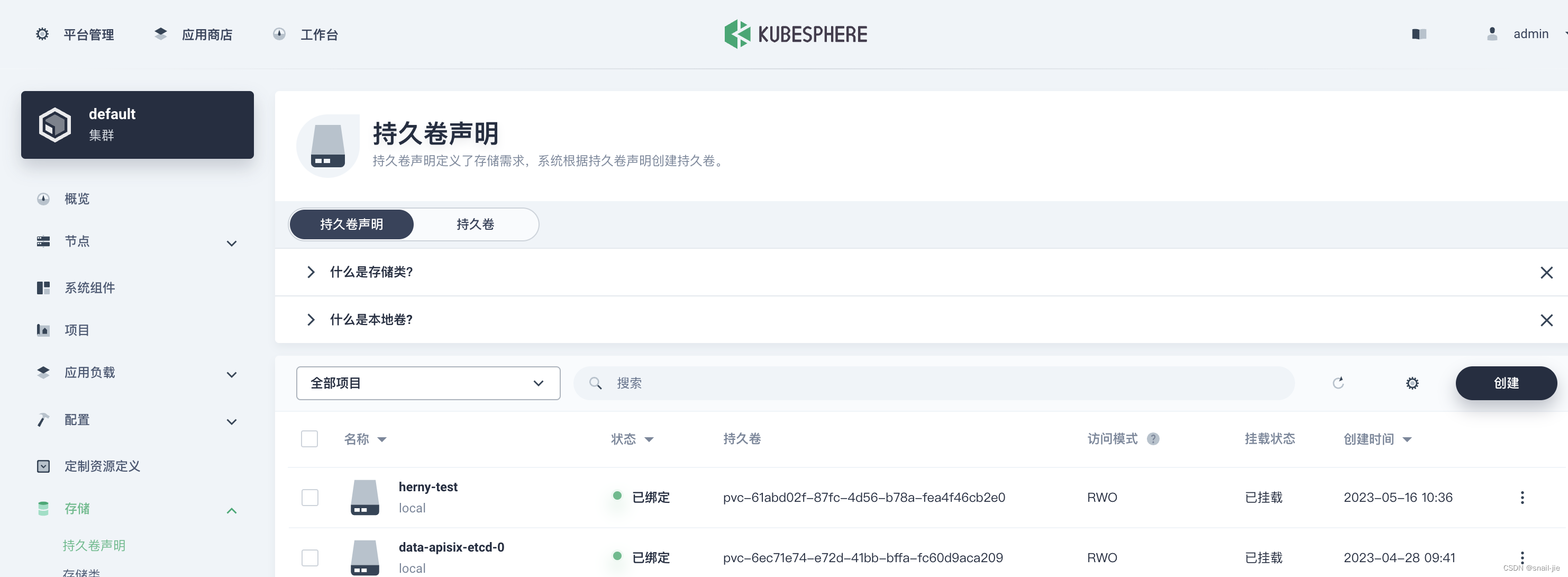1568x577 pixels.
Task: Toggle the select-all checkbox in header
Action: click(x=309, y=439)
